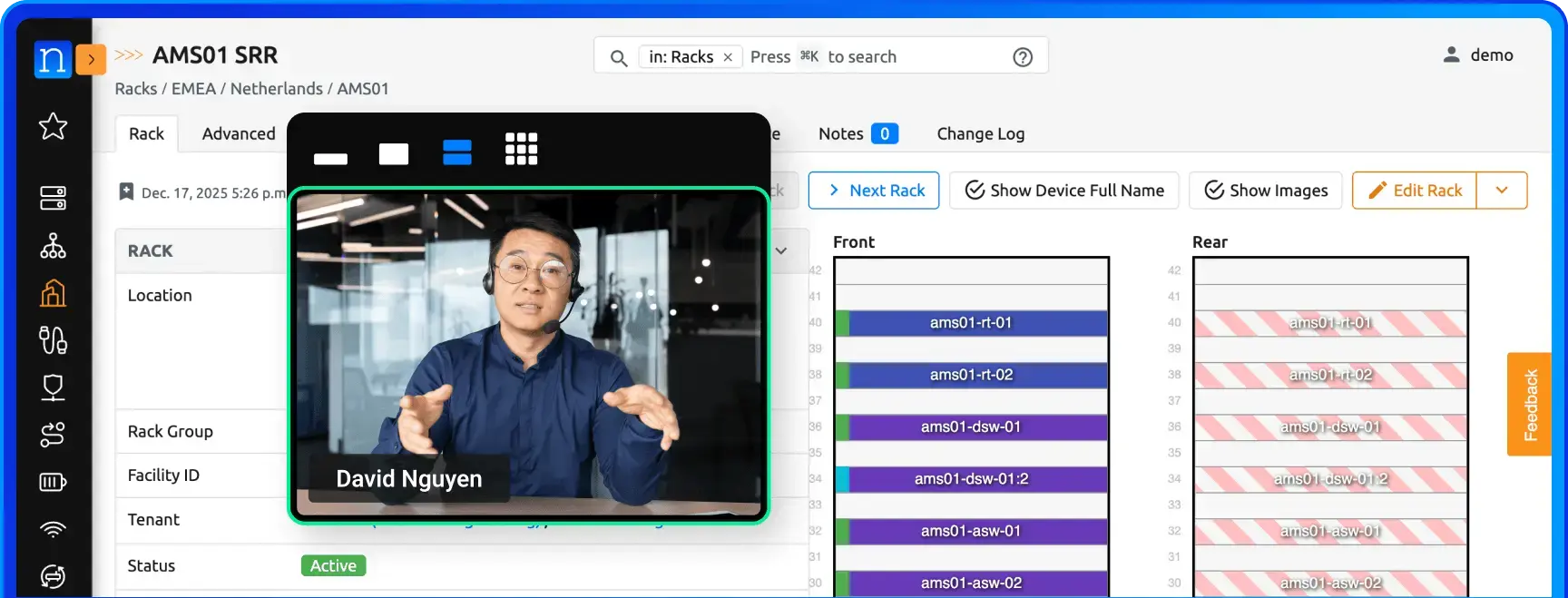Click the Rack Group row label

pyautogui.click(x=171, y=432)
